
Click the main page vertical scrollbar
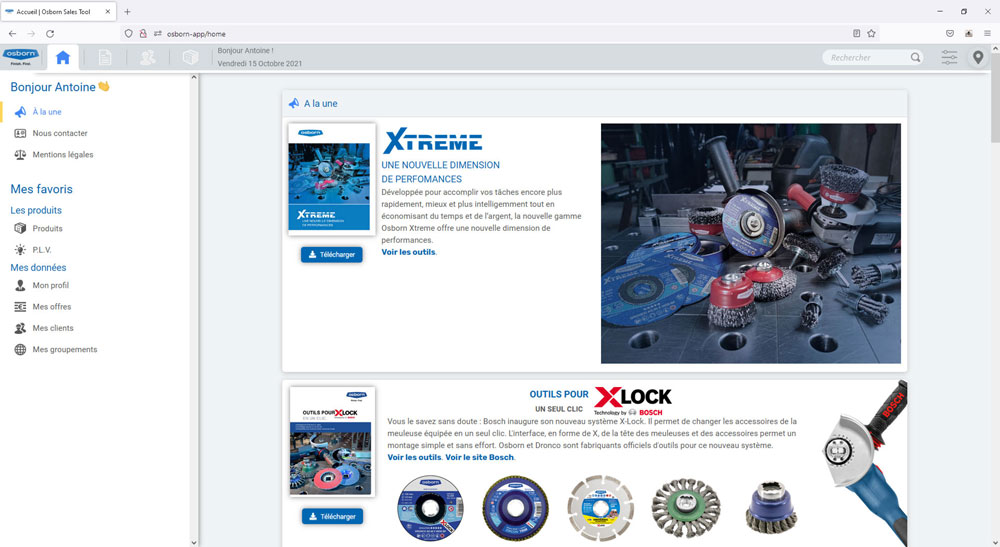click(995, 97)
